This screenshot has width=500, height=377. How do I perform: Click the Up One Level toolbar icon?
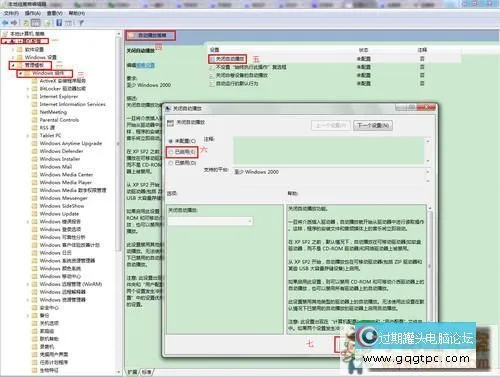click(x=26, y=23)
